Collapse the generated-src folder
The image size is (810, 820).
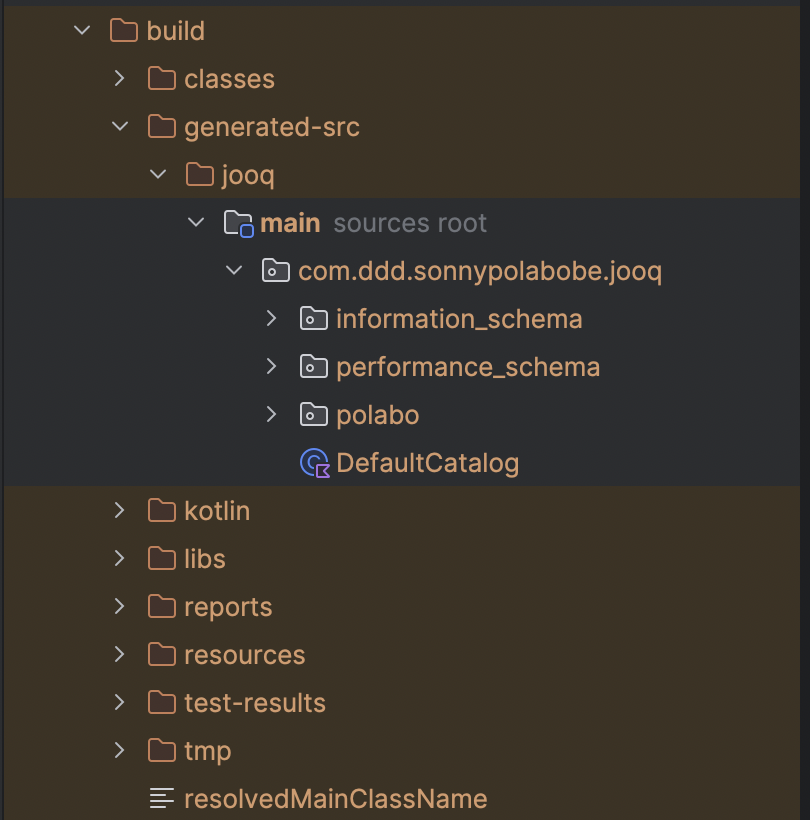coord(120,126)
